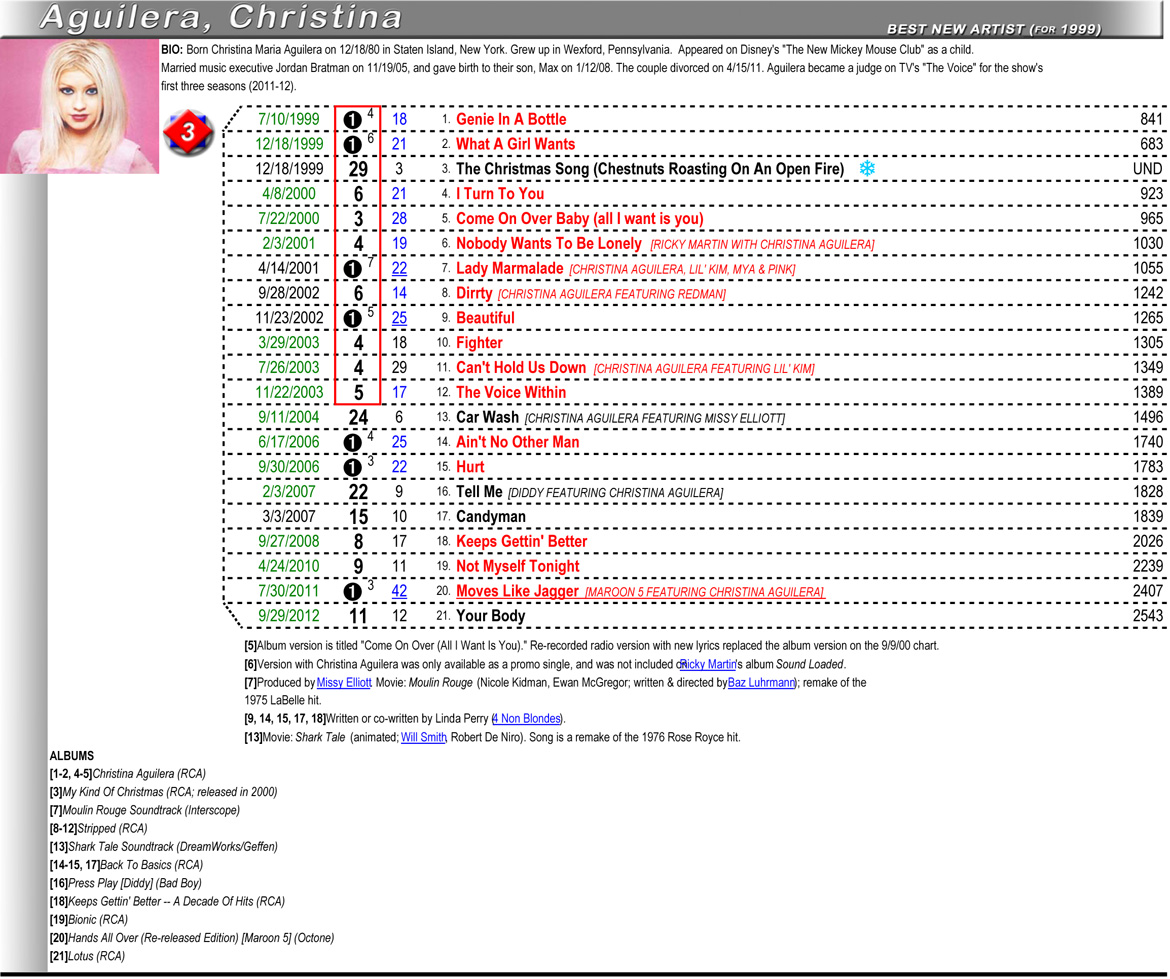Select the song title Dirrty
The height and width of the screenshot is (979, 1170).
[x=474, y=293]
